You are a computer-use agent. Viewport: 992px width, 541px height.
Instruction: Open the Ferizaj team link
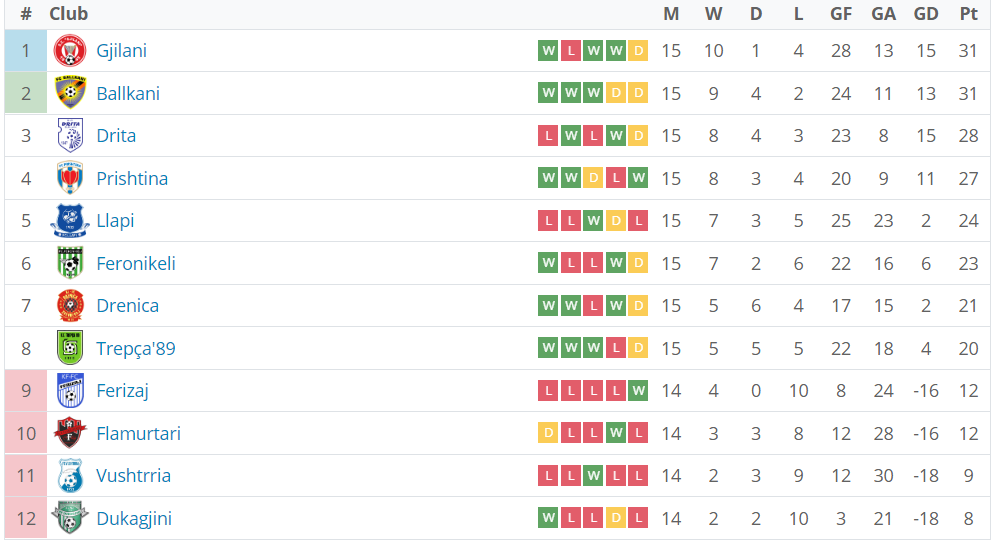(122, 391)
